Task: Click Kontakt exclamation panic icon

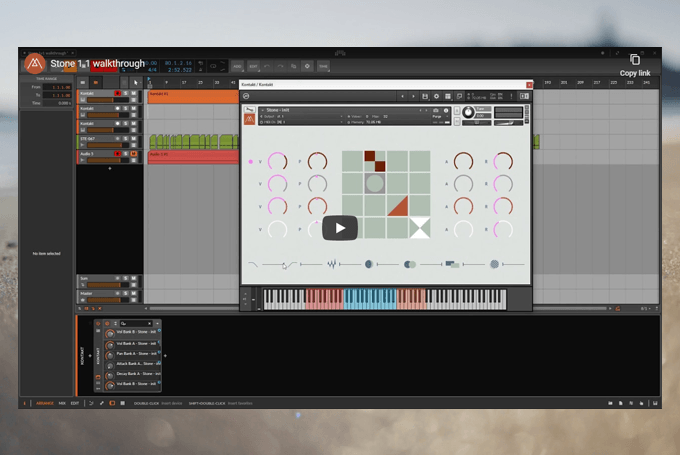Action: (x=511, y=96)
